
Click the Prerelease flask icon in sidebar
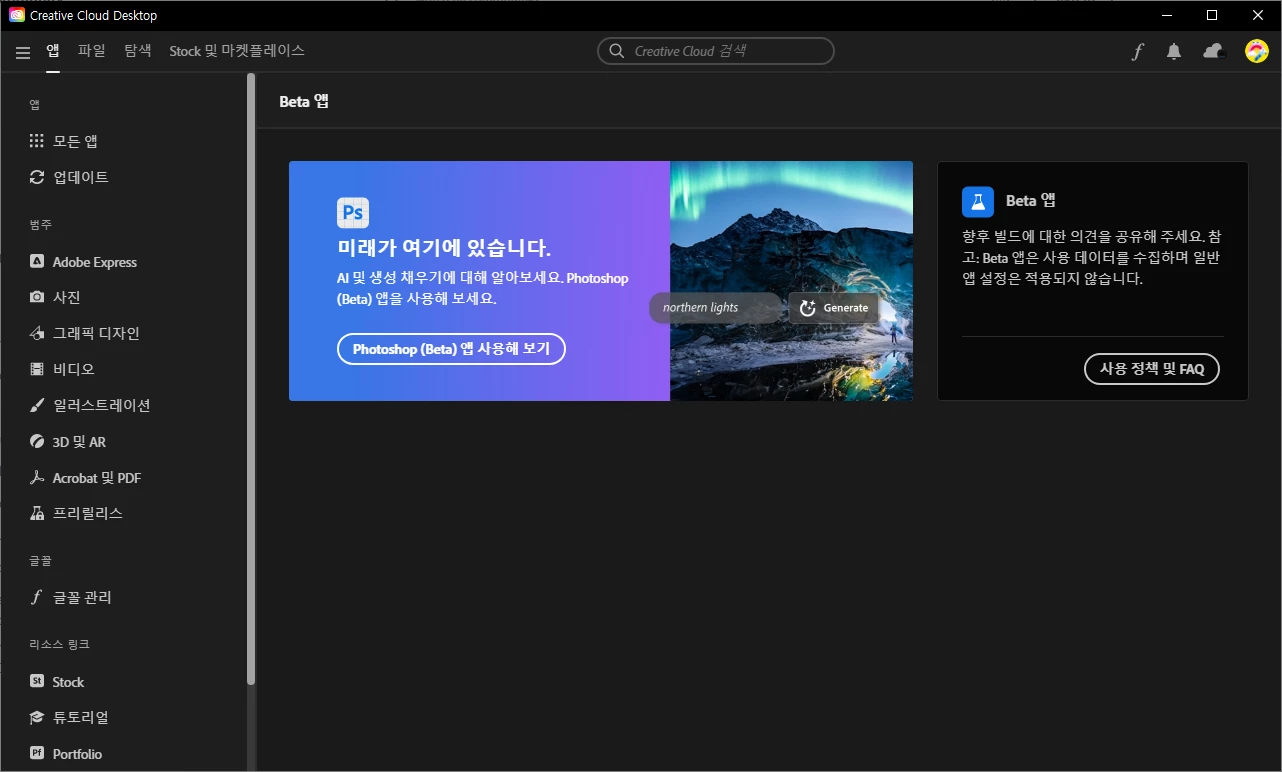(x=37, y=513)
